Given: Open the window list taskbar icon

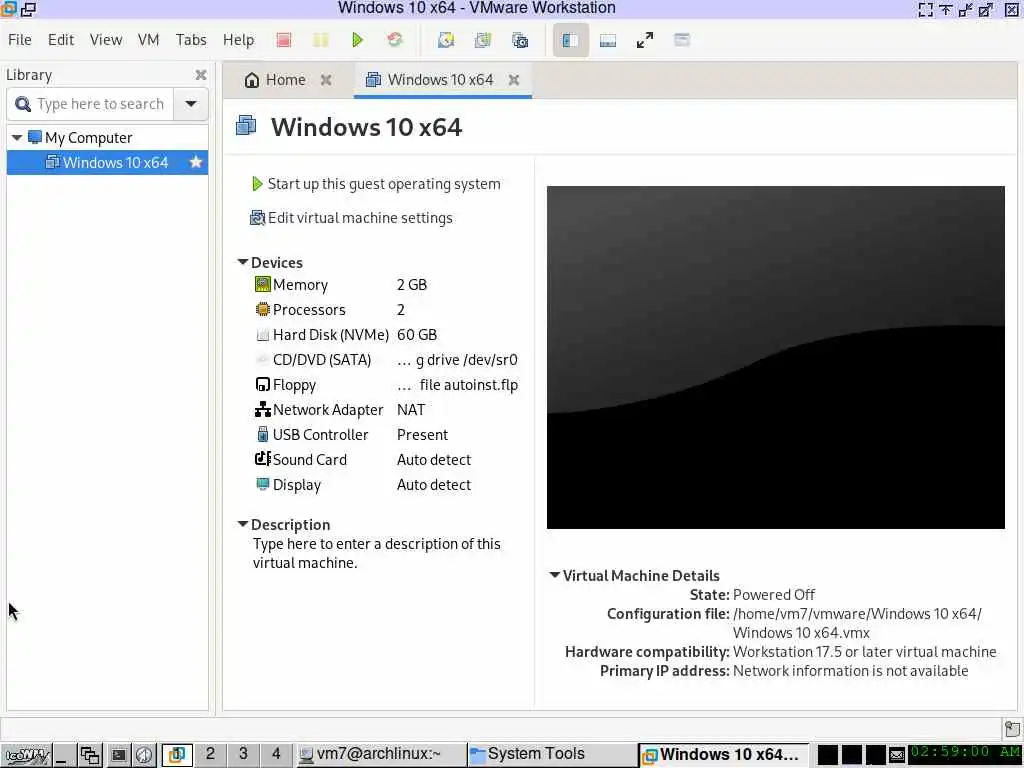Looking at the screenshot, I should click(x=90, y=755).
